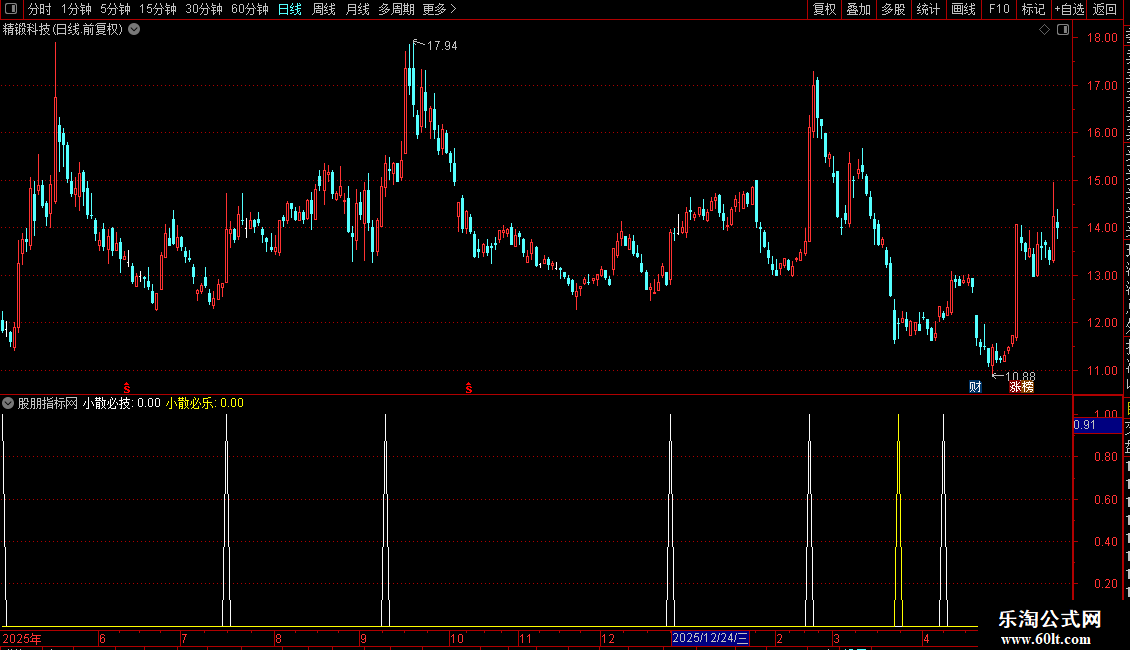Click the blue 0.91 axis value label

pyautogui.click(x=1098, y=425)
